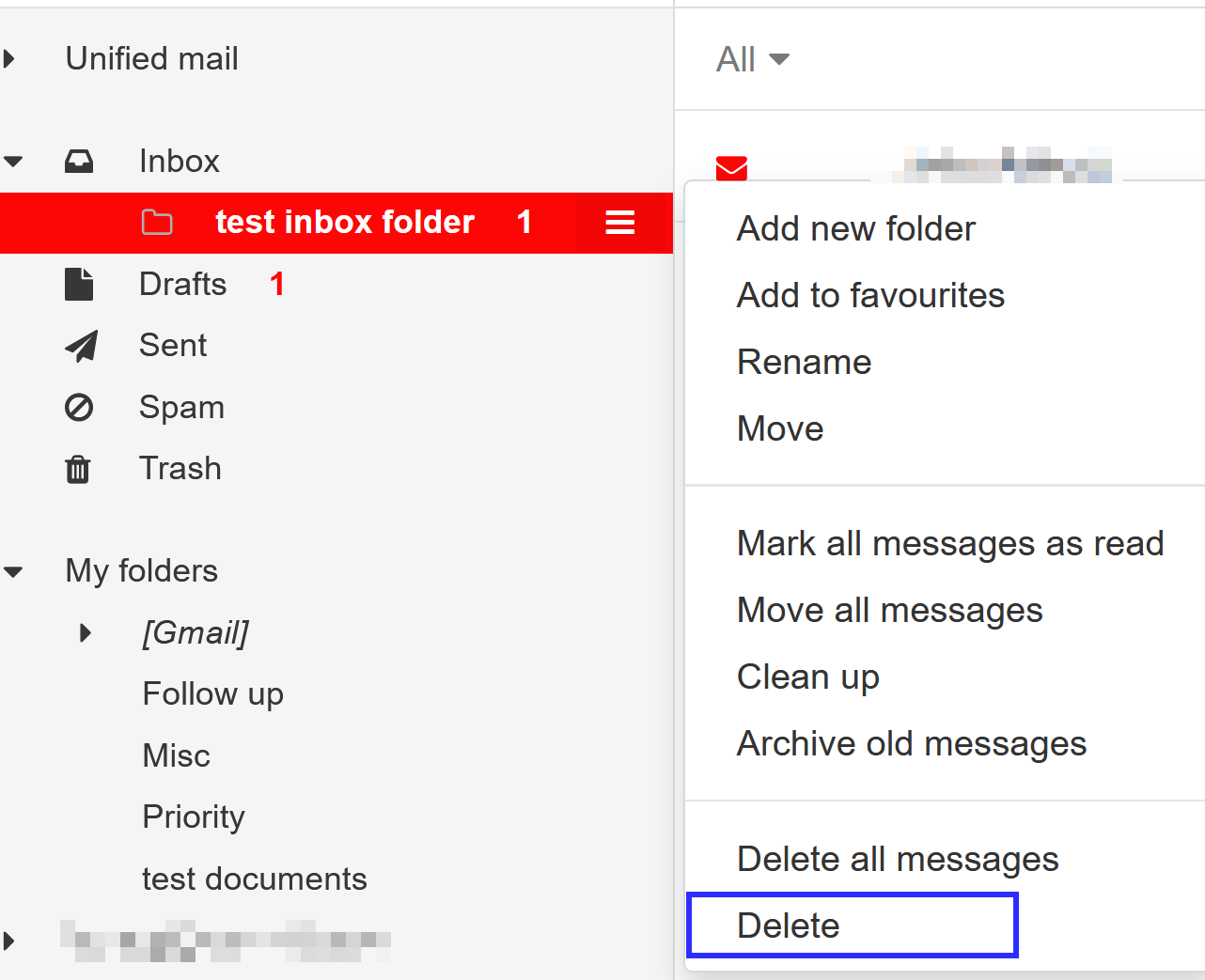The height and width of the screenshot is (980, 1205).
Task: Choose Add new folder option
Action: tap(855, 228)
